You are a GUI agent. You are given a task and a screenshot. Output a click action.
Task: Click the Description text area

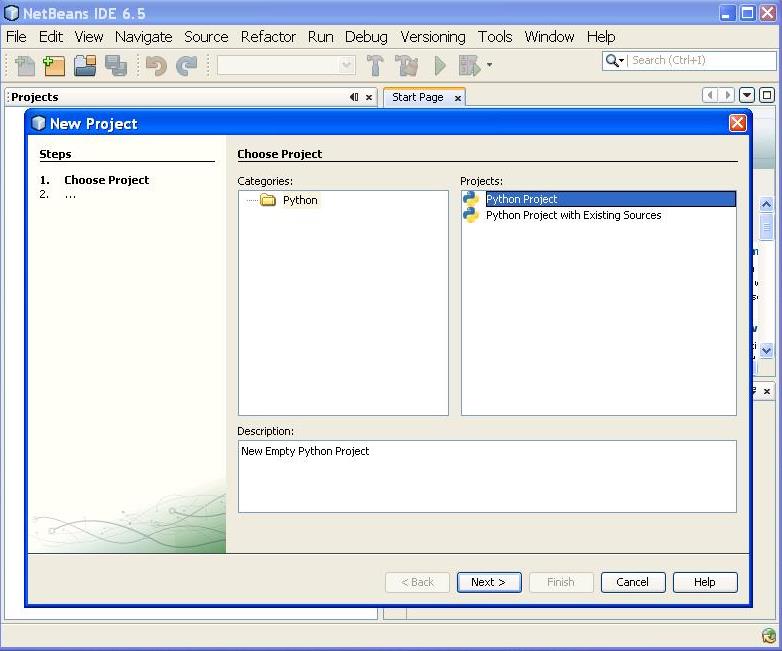(x=487, y=476)
